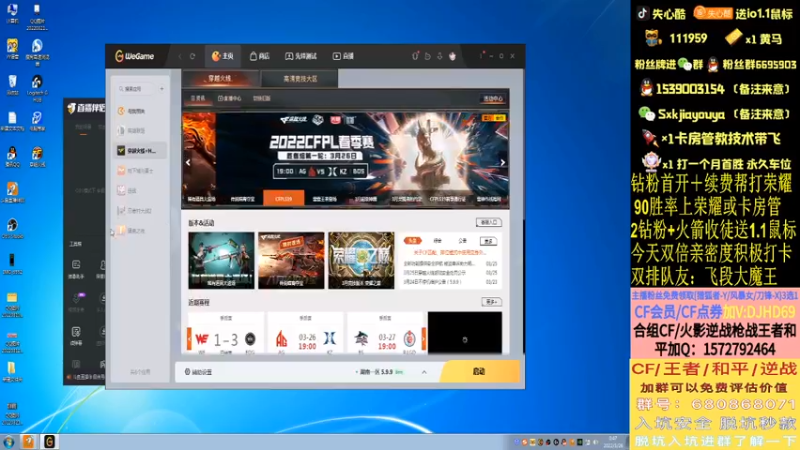Open the AG vs KZ 03-26 19:00 match card
This screenshot has width=800, height=450.
[x=306, y=333]
